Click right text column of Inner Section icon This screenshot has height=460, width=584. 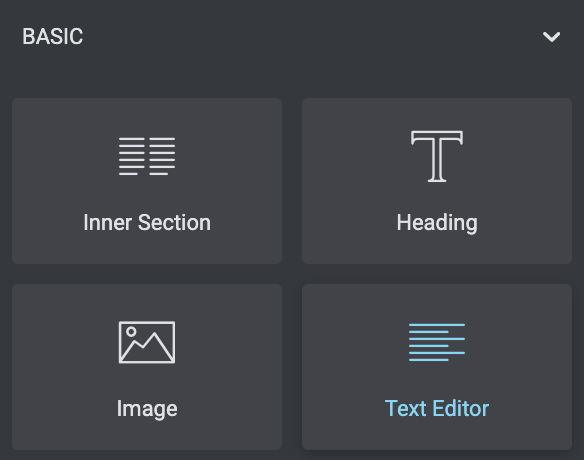[162, 156]
